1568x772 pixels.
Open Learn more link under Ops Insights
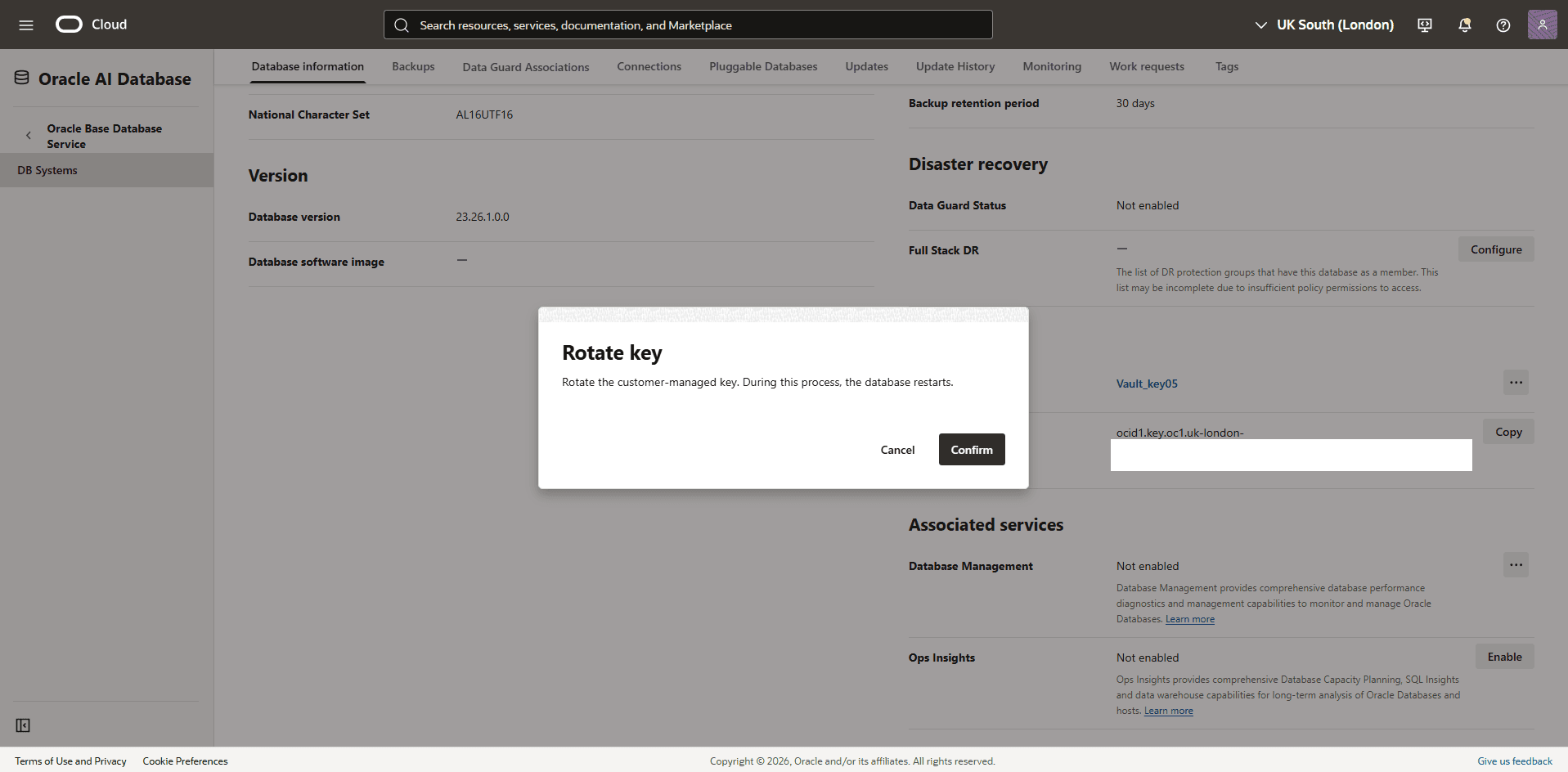pos(1168,711)
